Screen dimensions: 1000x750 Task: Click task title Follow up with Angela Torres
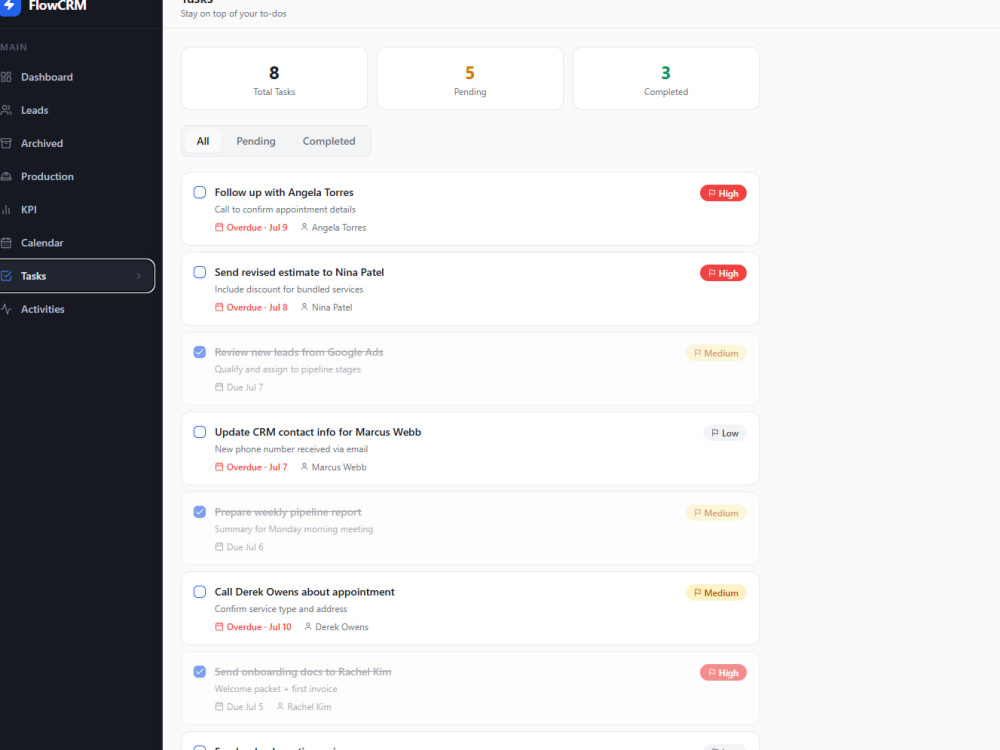[x=284, y=192]
